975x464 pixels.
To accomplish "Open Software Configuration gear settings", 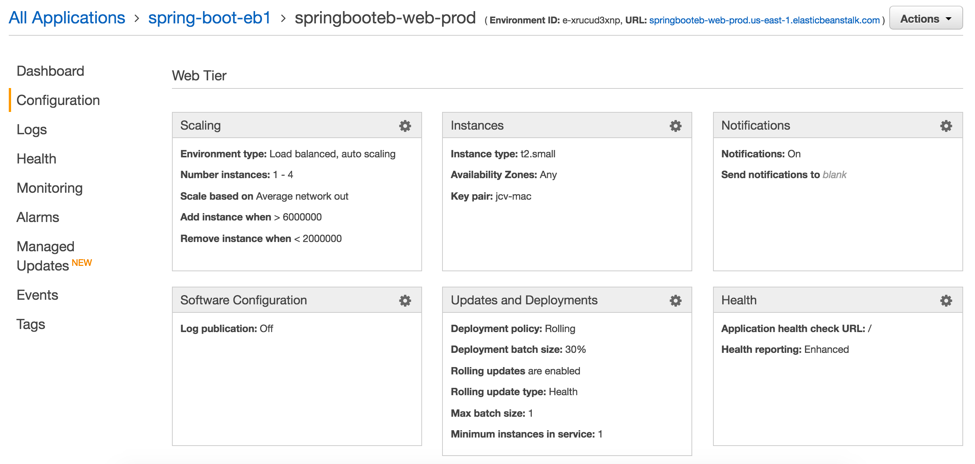I will coord(405,300).
